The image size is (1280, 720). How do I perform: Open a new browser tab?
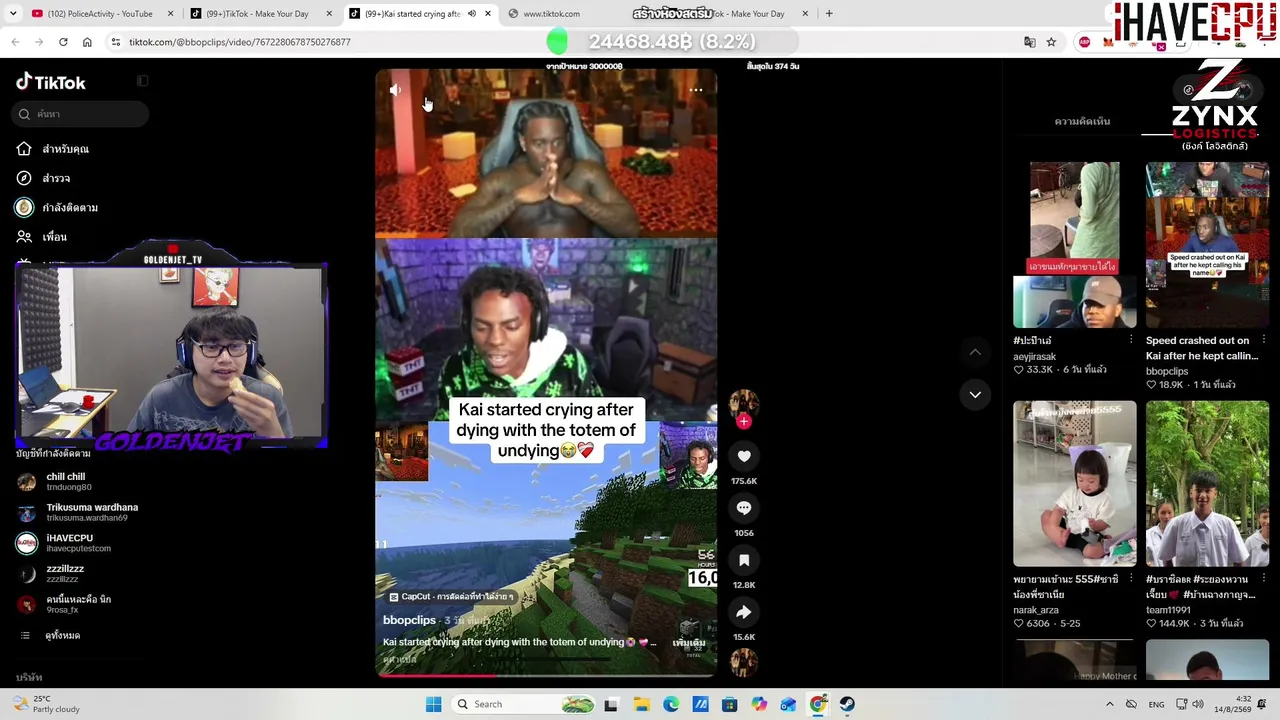point(829,14)
